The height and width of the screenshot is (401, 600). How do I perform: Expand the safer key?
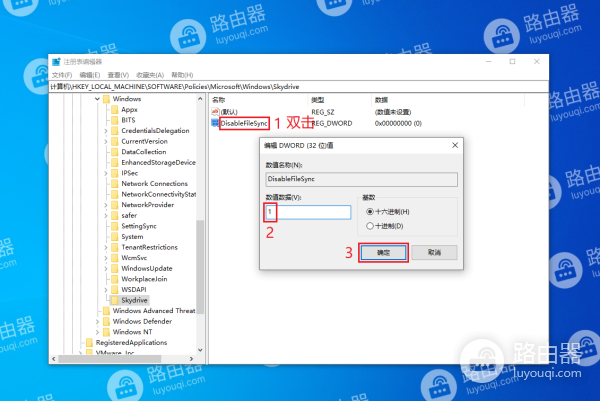[106, 216]
